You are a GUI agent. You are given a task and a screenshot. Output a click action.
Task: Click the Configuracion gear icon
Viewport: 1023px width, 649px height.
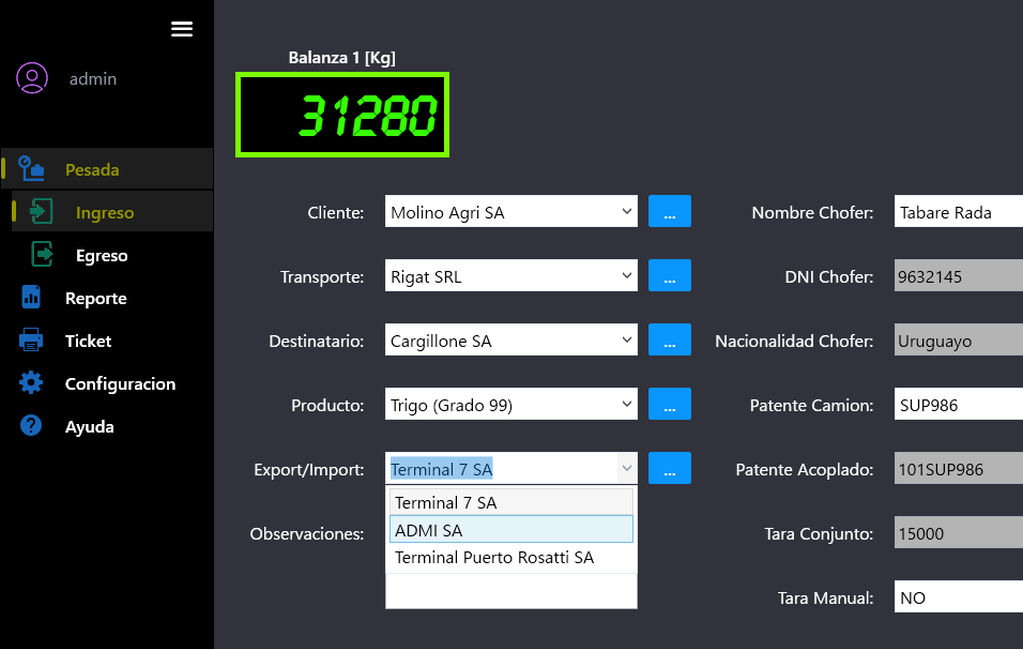click(32, 383)
